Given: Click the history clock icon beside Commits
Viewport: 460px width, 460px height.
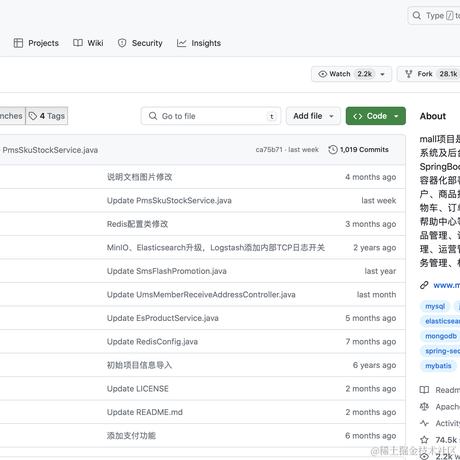Looking at the screenshot, I should pos(333,150).
